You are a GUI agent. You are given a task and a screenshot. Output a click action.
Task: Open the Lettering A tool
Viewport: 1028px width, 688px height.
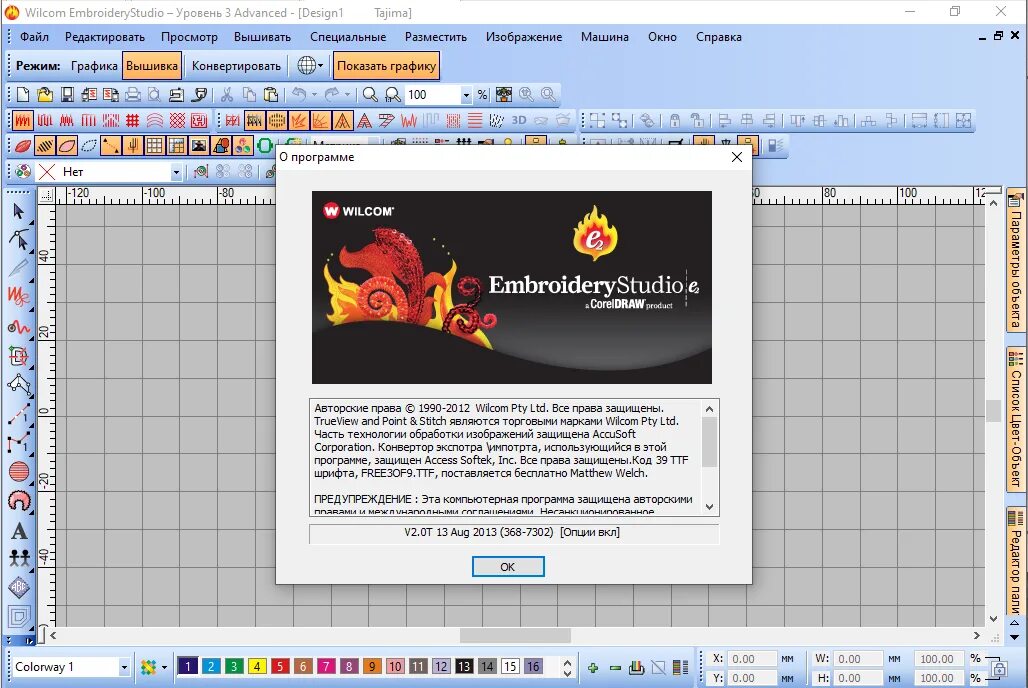coord(19,531)
